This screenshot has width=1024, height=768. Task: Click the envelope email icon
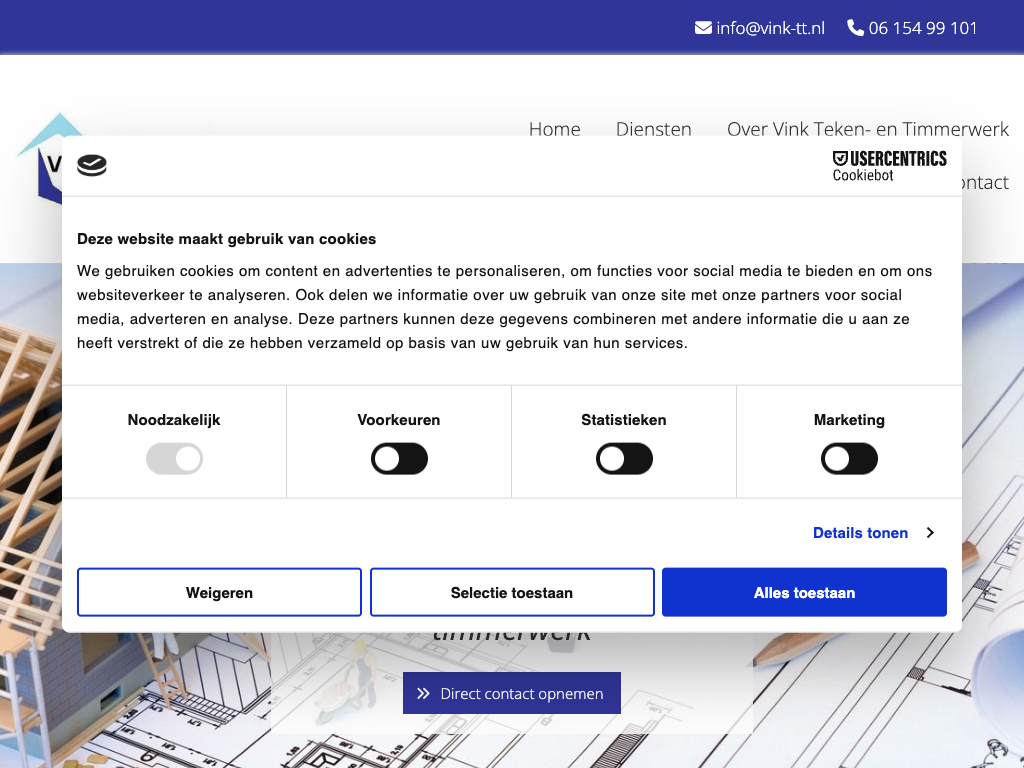(x=703, y=28)
